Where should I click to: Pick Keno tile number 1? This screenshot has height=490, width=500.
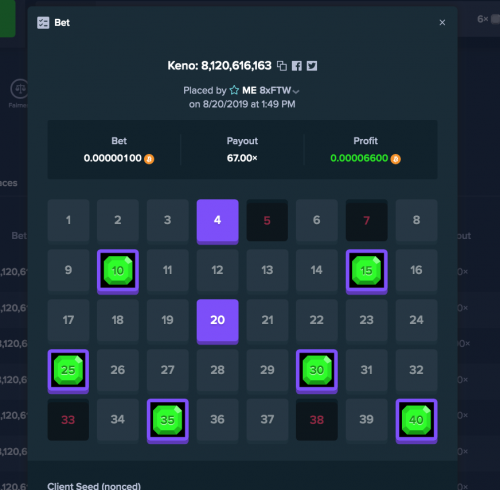68,220
